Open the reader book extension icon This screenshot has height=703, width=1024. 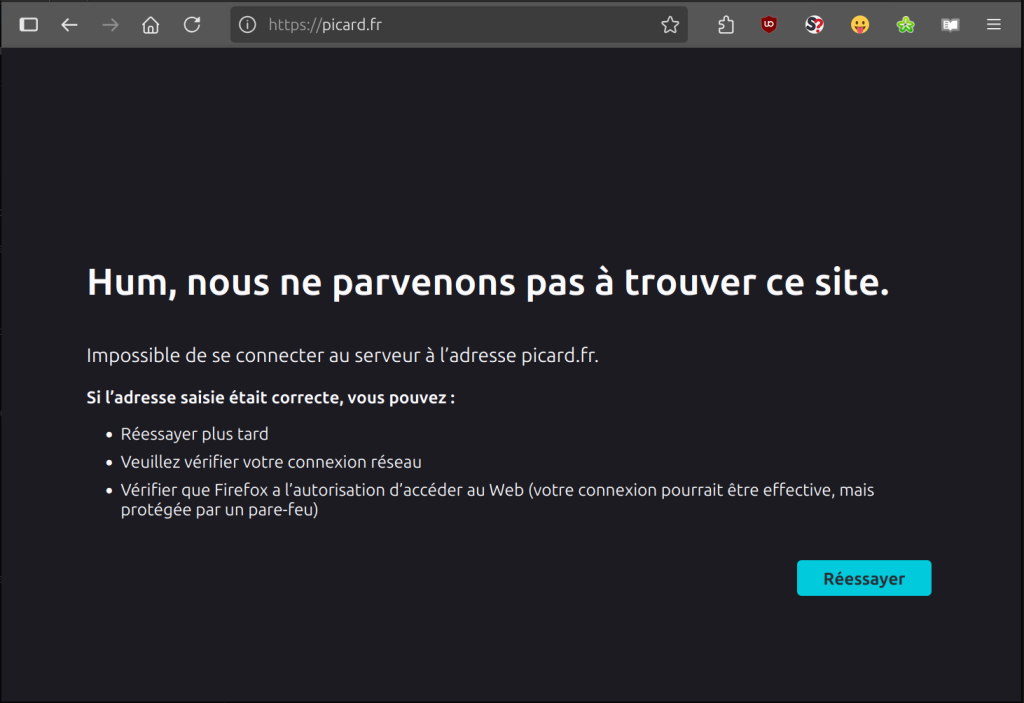pos(950,25)
